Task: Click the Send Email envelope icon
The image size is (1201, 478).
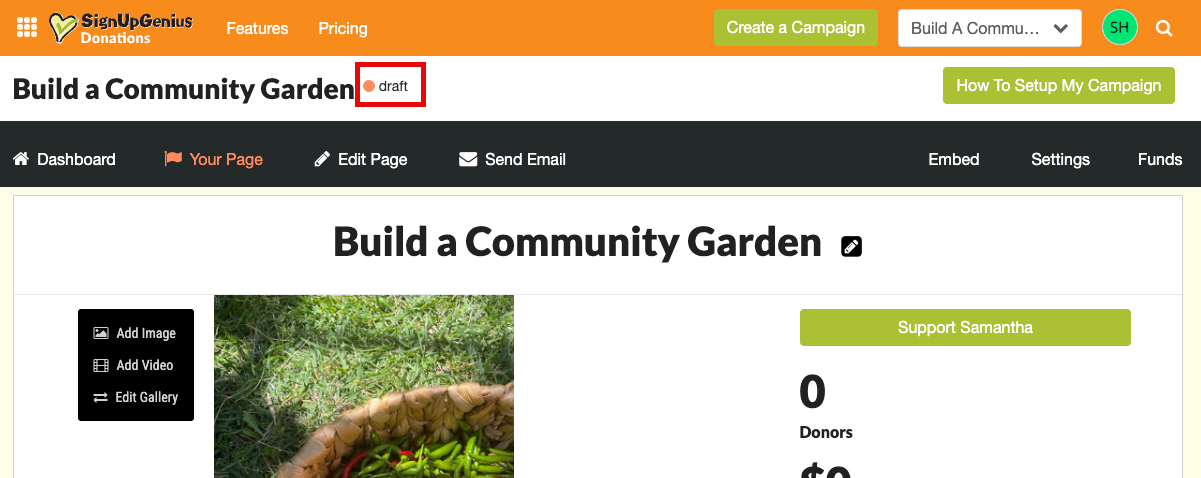Action: point(468,159)
